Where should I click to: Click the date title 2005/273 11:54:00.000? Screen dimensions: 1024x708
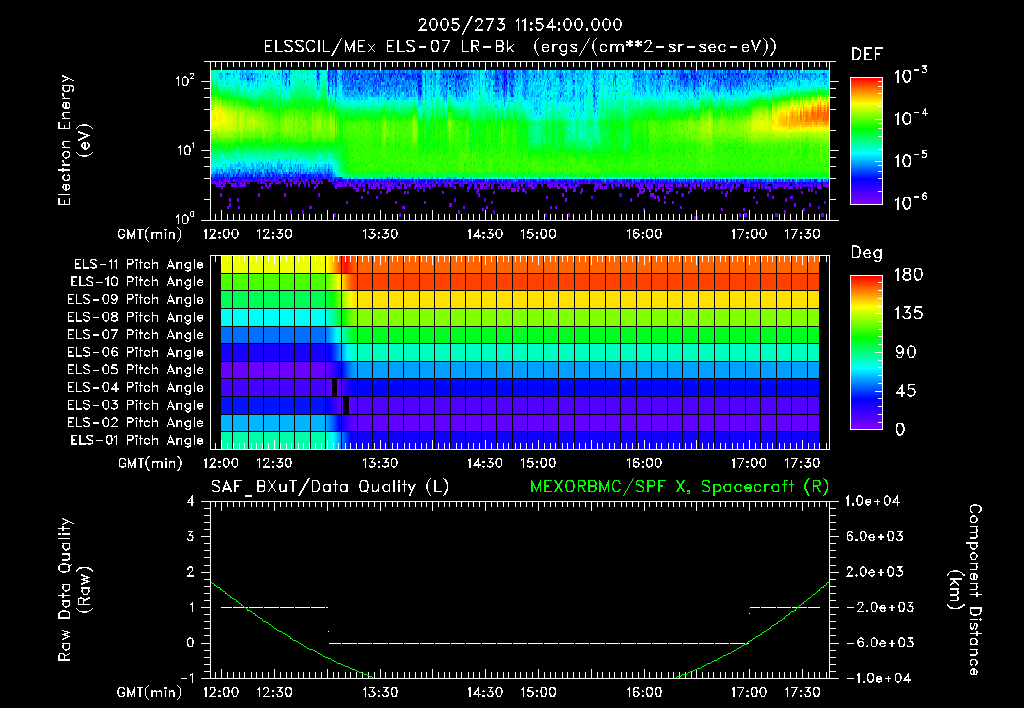click(520, 25)
